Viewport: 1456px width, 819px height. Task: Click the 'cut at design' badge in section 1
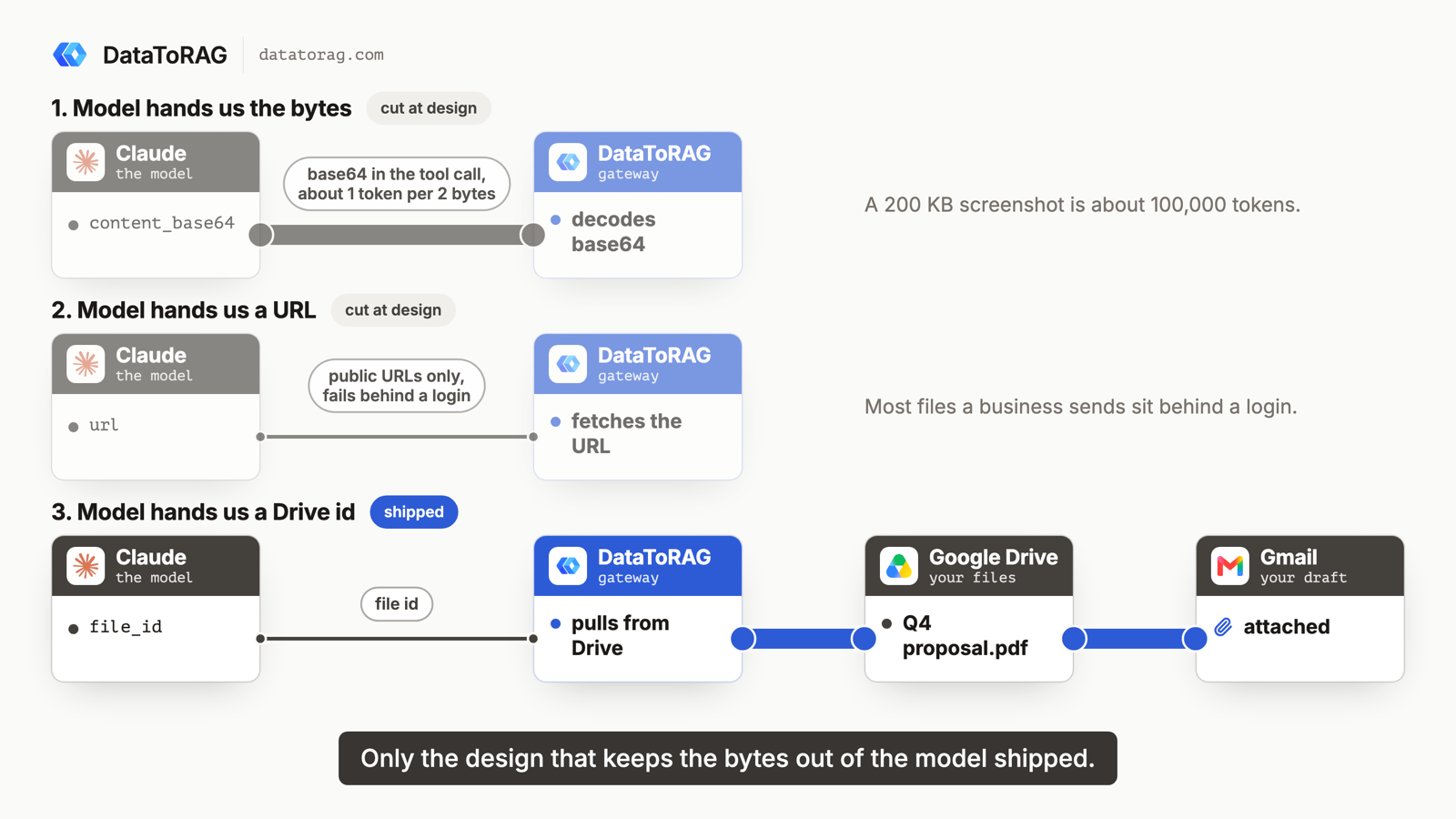[429, 108]
